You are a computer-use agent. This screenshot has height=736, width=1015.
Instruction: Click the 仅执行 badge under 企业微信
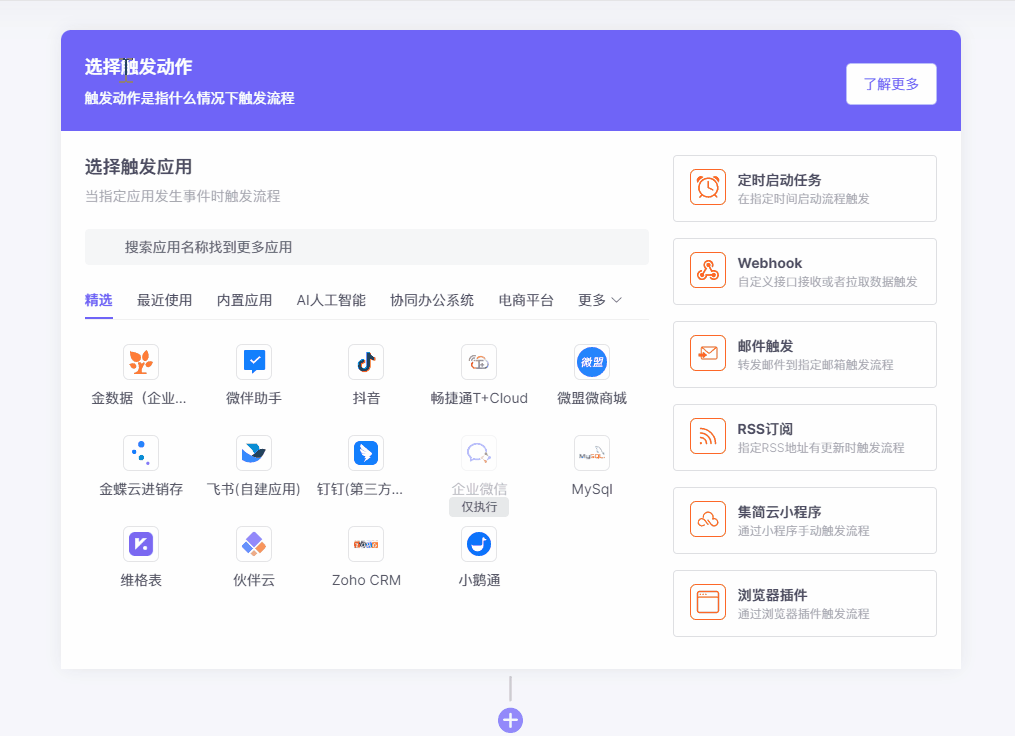click(479, 507)
